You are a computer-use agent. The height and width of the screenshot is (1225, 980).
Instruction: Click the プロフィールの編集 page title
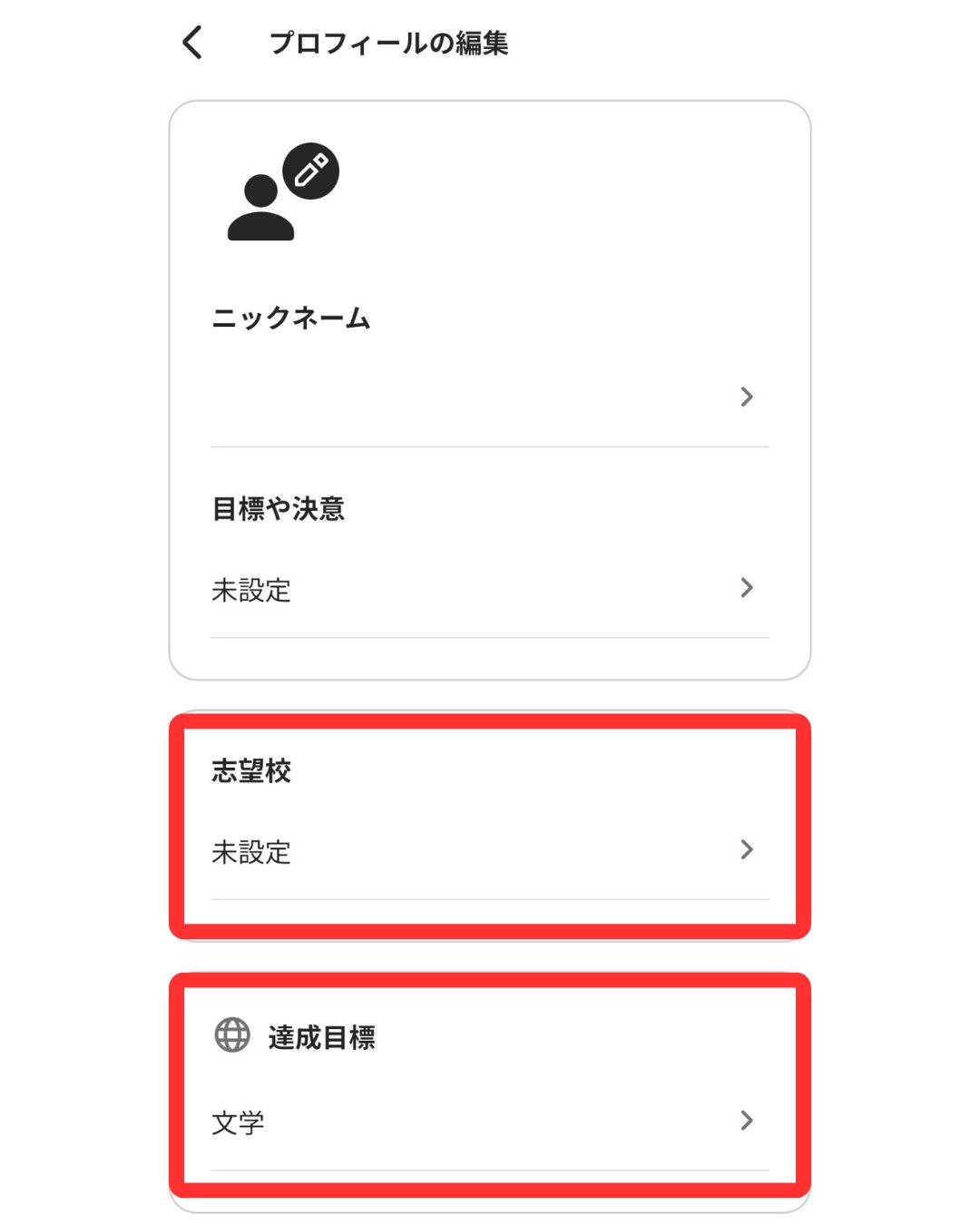point(388,44)
